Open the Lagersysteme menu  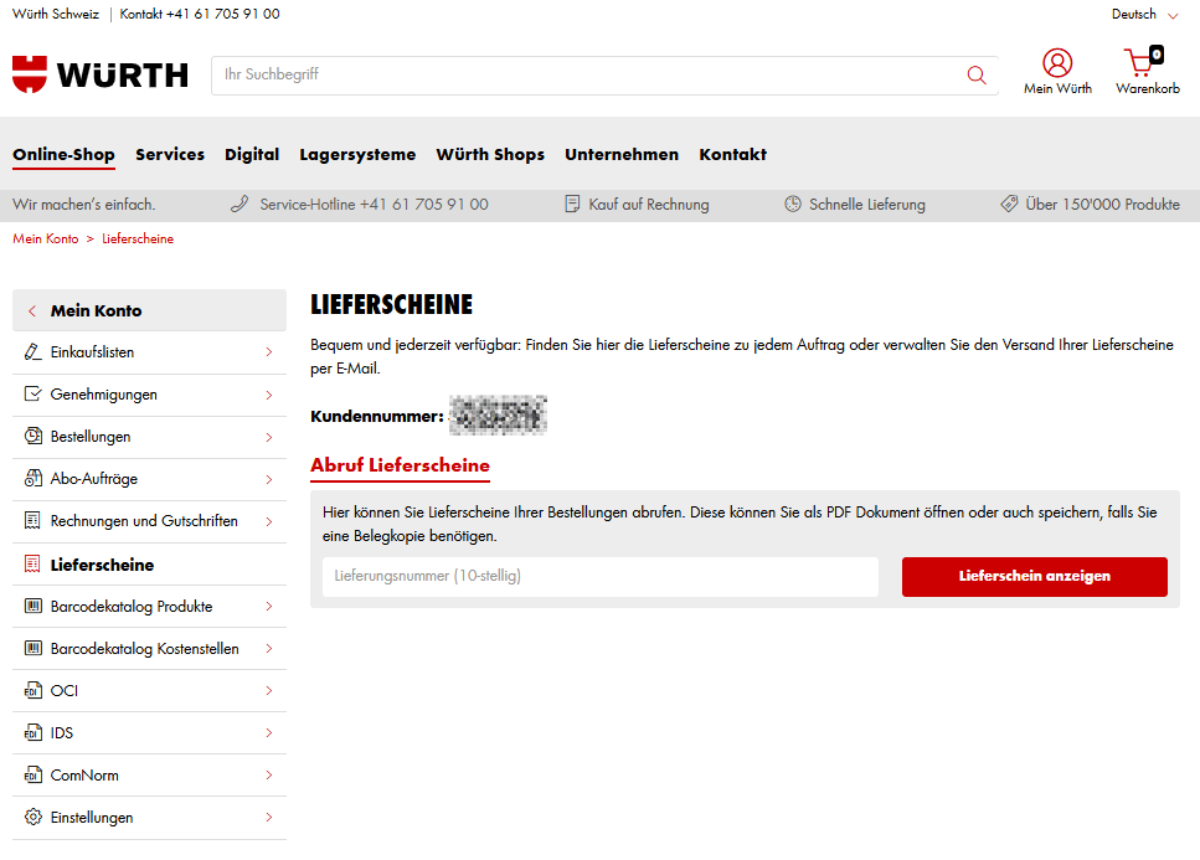[357, 154]
